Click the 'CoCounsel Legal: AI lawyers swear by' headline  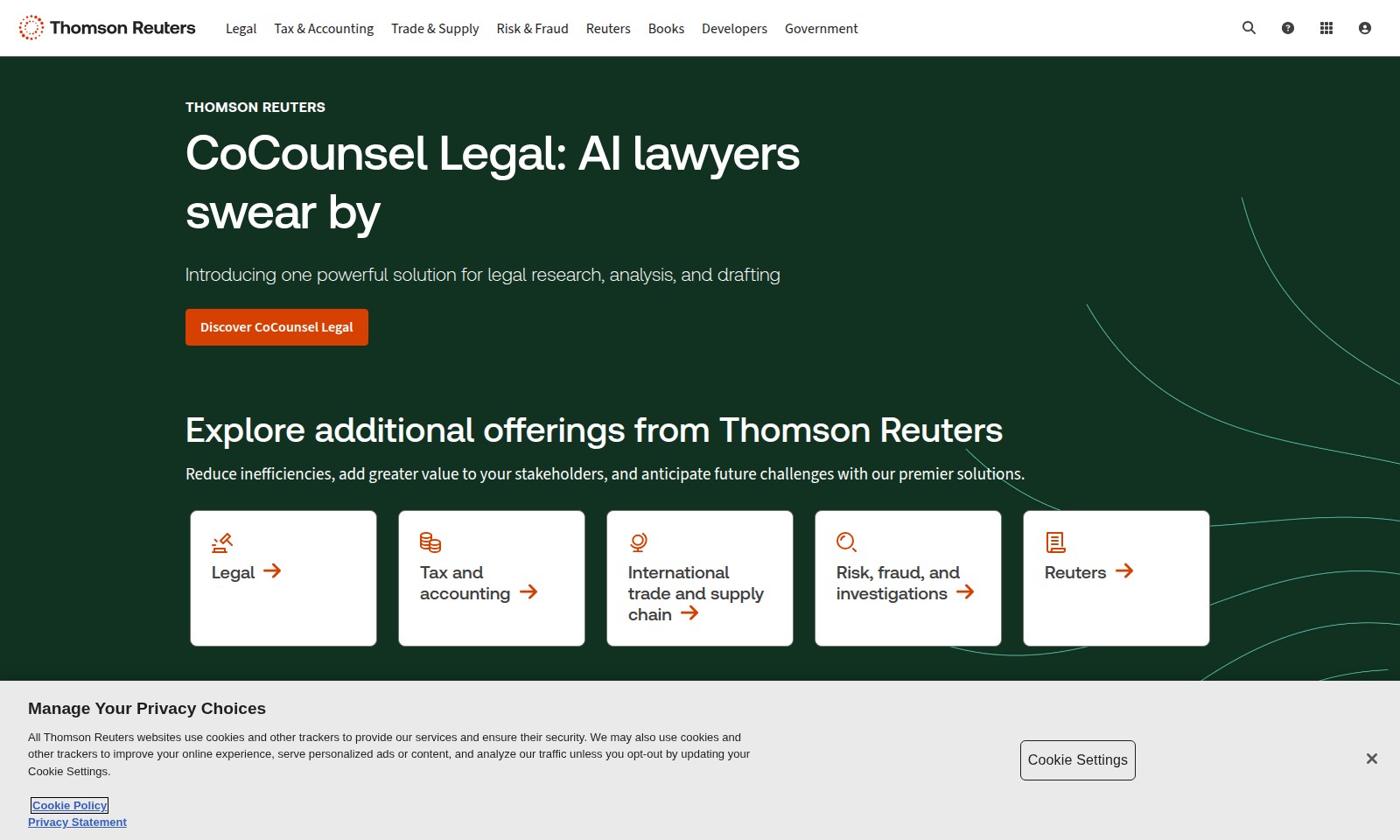[x=493, y=183]
